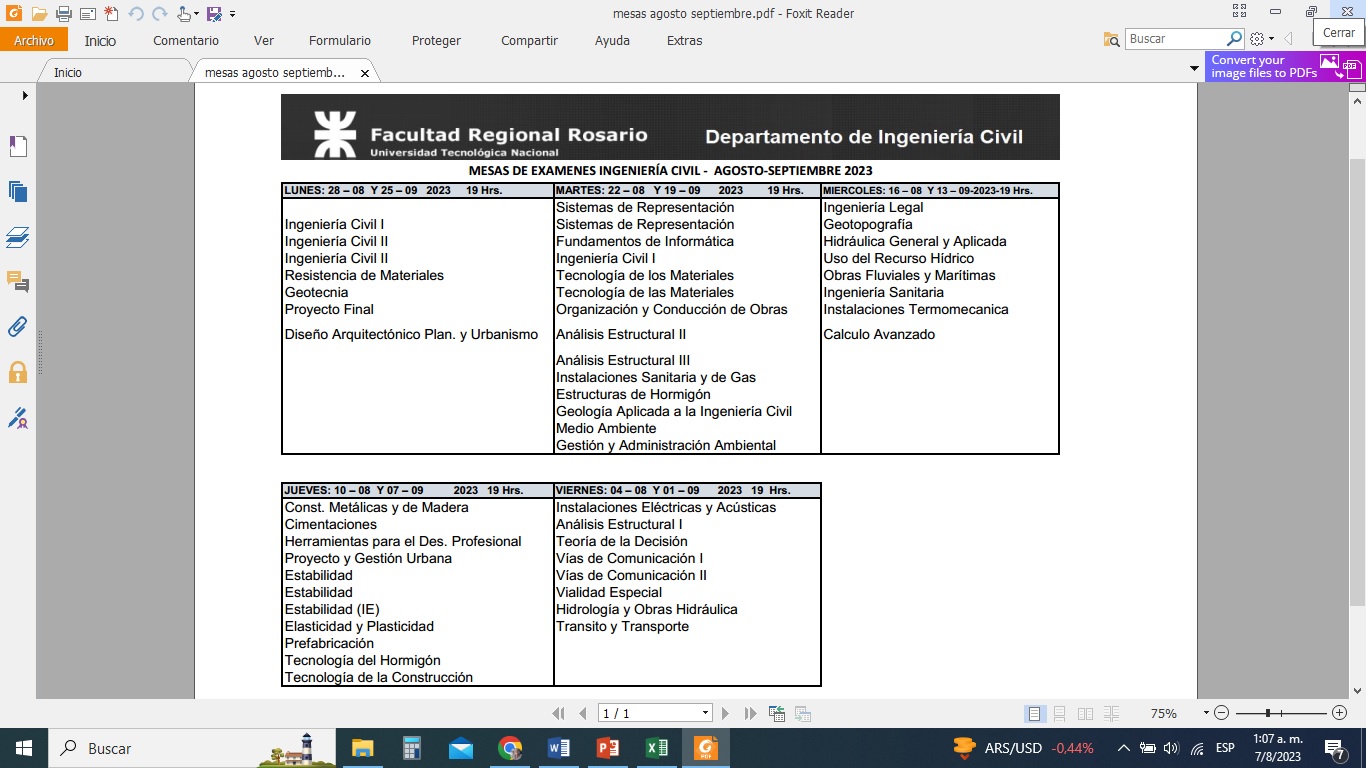Screen dimensions: 1366x768
Task: Toggle full screen mode icon in the title bar
Action: (1240, 12)
